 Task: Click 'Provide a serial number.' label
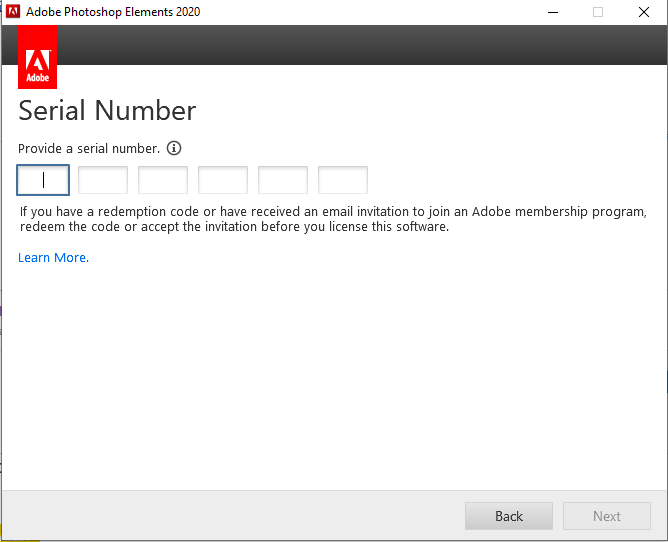[x=89, y=149]
